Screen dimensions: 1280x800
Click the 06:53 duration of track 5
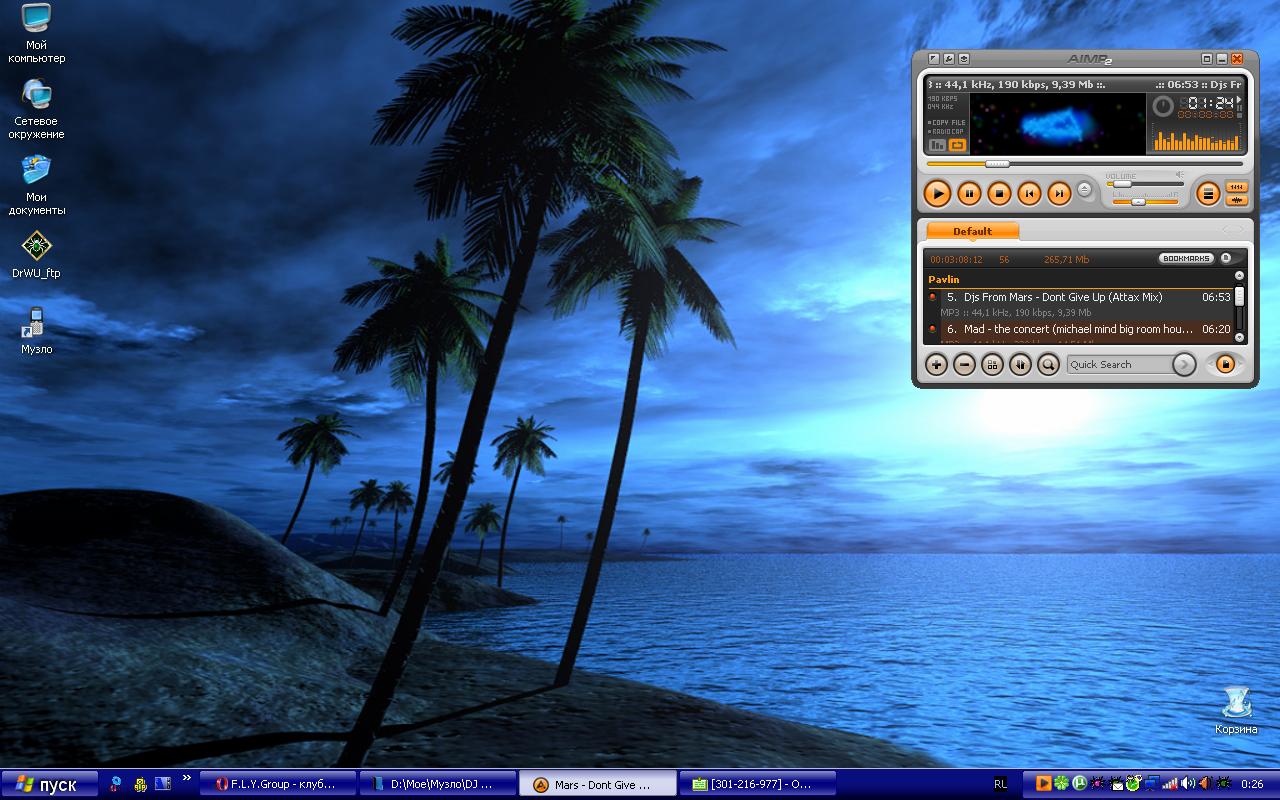[x=1216, y=297]
